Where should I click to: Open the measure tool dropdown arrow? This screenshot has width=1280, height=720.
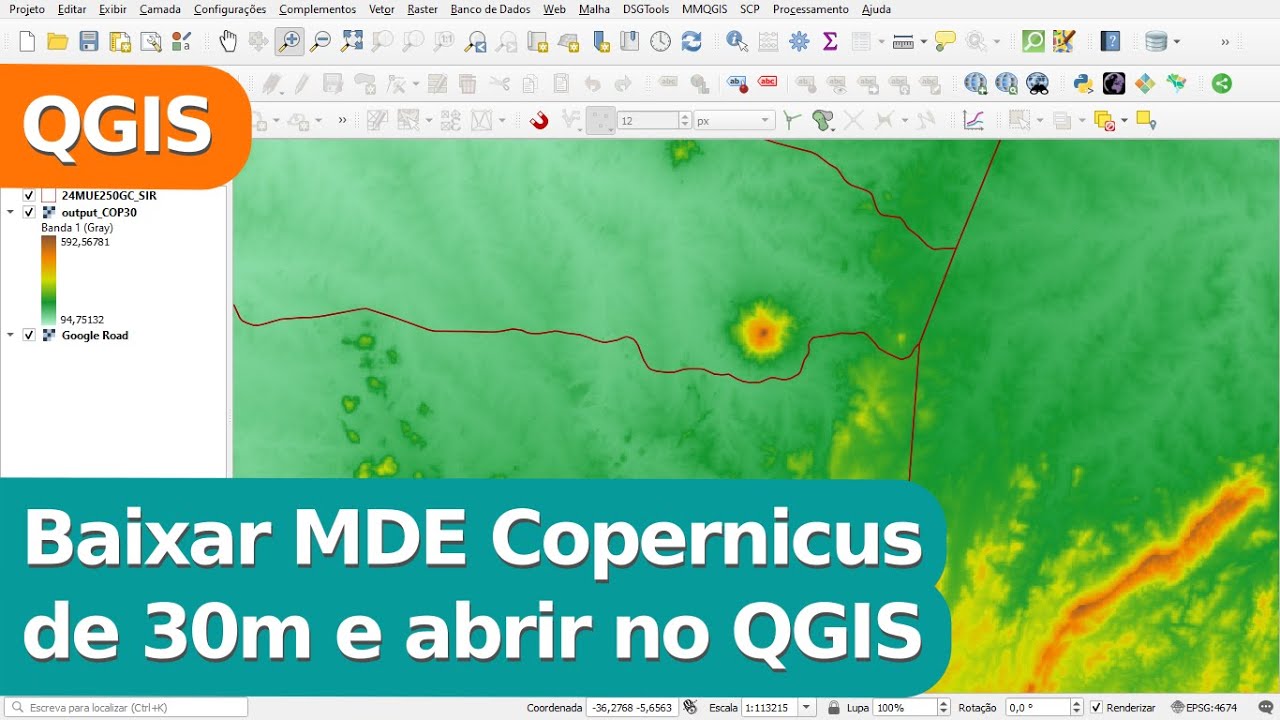(x=923, y=42)
